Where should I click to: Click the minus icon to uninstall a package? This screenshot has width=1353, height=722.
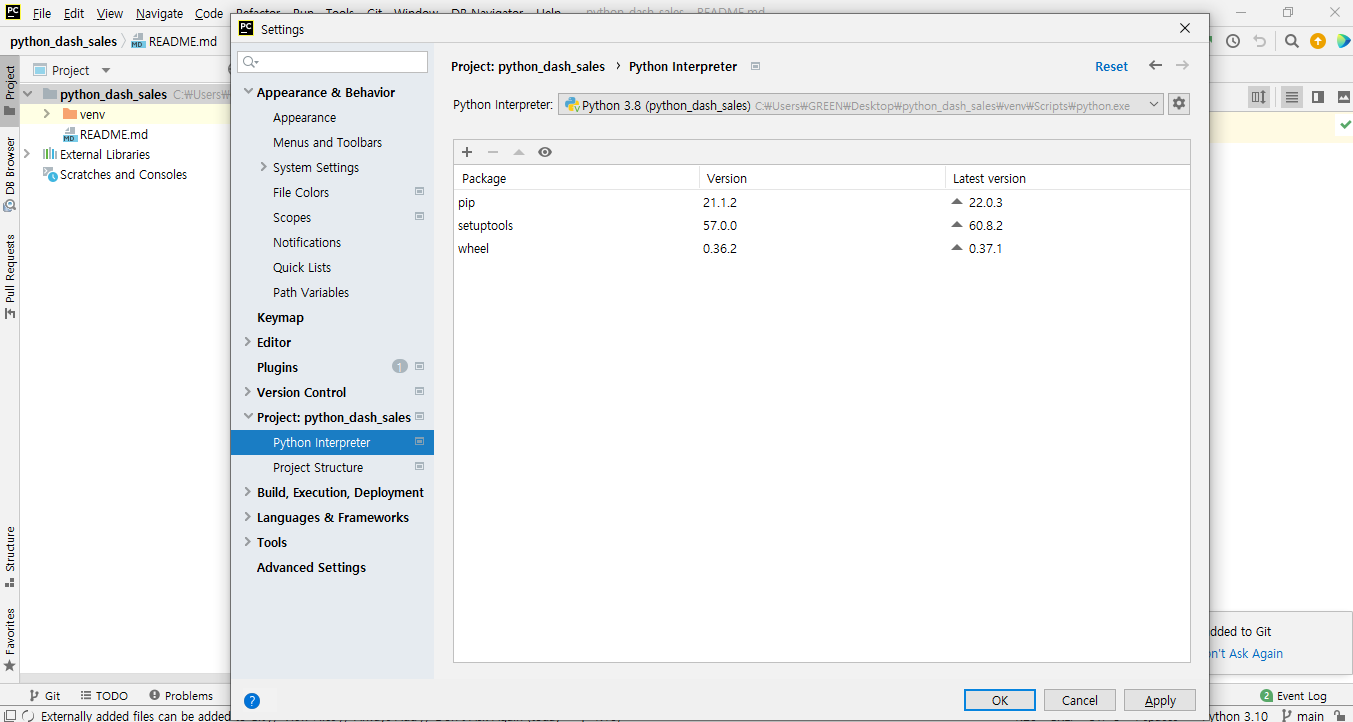pos(492,152)
